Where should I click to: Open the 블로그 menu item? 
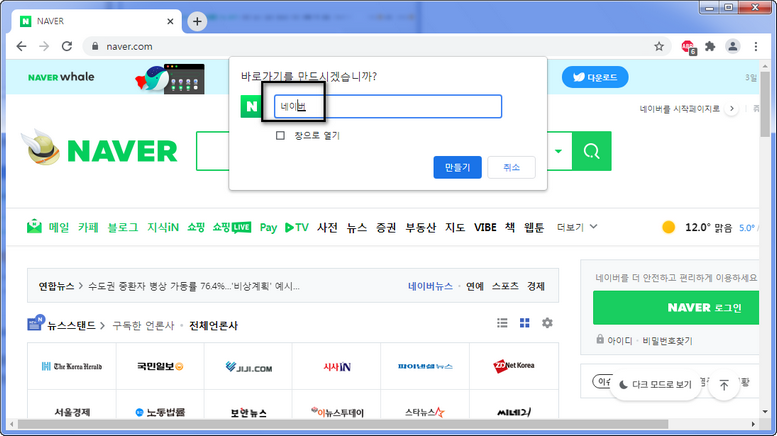coord(123,227)
